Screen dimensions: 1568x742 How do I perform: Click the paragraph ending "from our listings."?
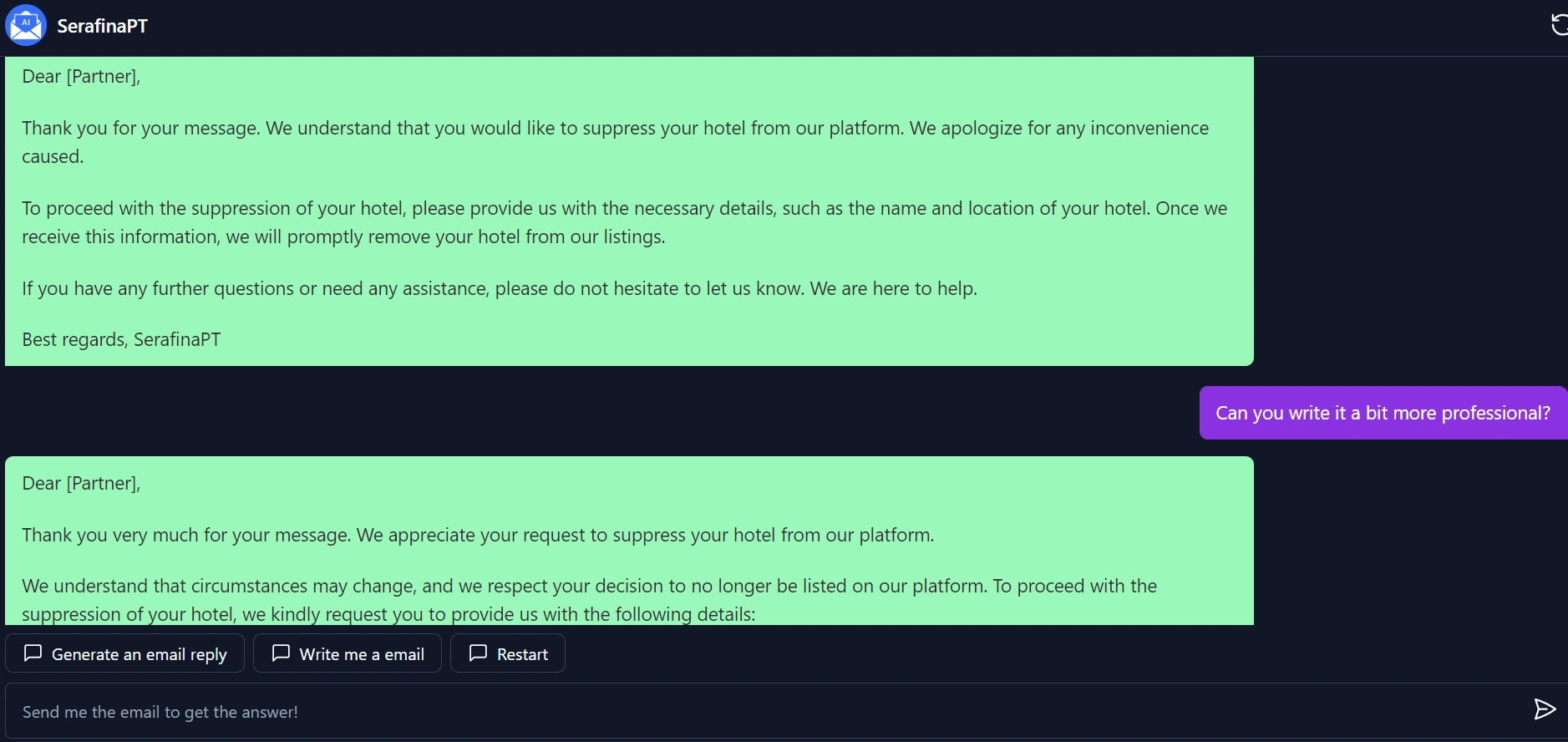click(624, 223)
